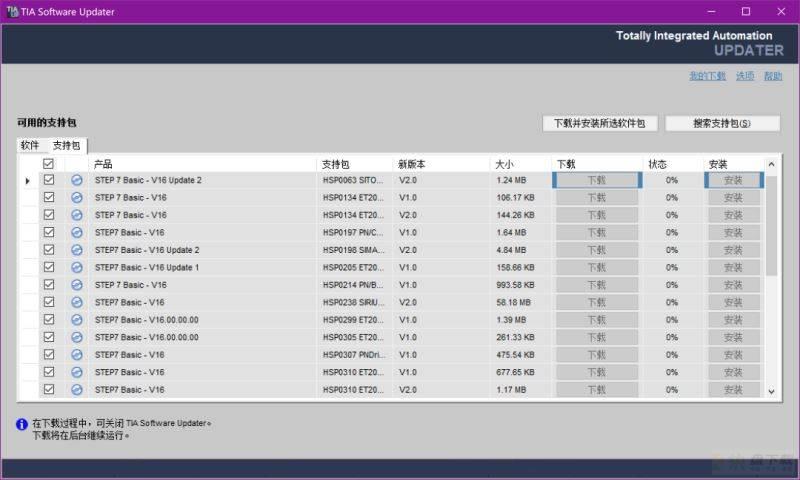Sort by the 产品 column header

click(x=204, y=164)
